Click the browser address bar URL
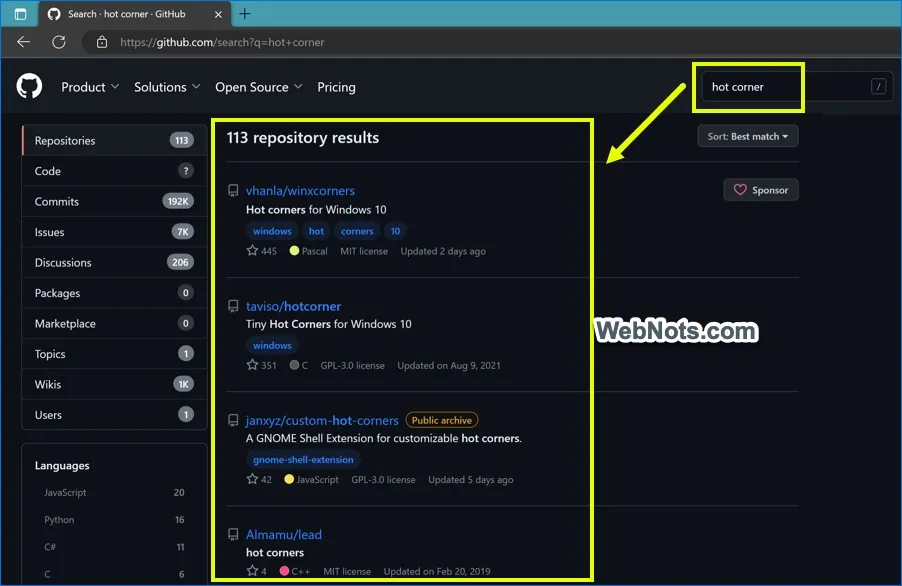Viewport: 902px width, 586px height. tap(222, 42)
